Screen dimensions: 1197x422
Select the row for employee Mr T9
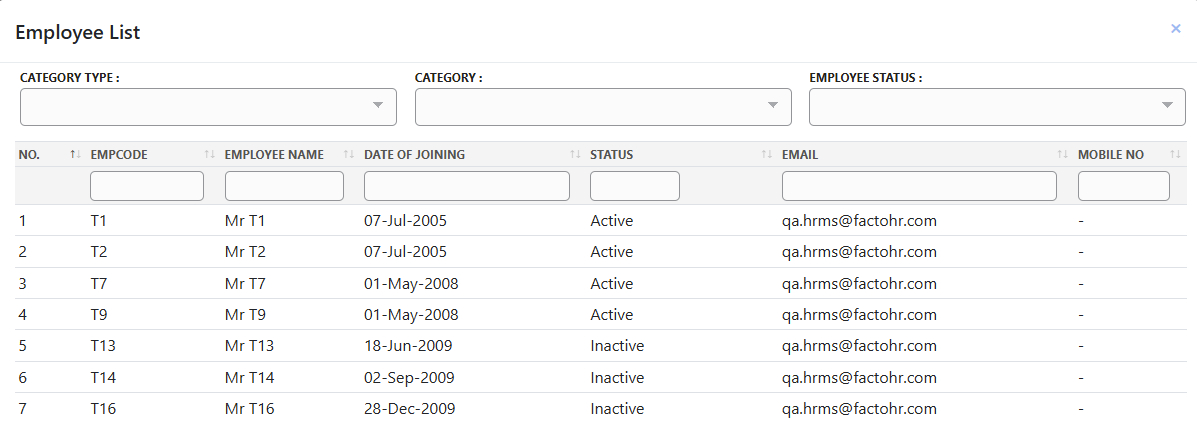245,315
